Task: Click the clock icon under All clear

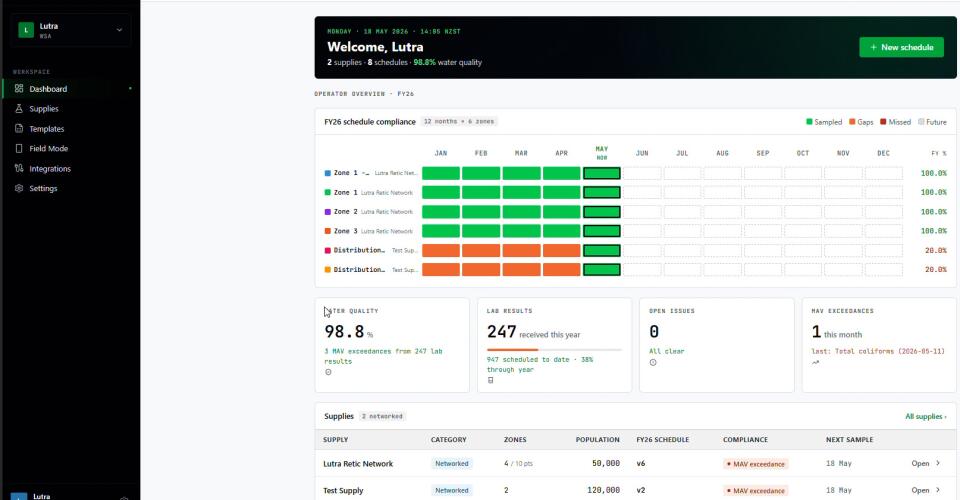Action: [x=653, y=362]
